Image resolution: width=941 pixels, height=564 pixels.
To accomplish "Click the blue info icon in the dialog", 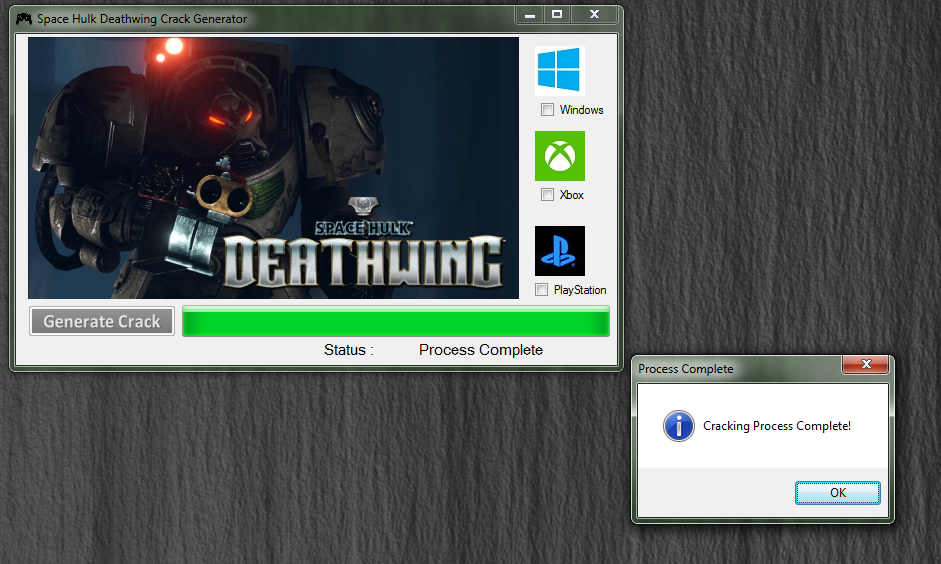I will (x=679, y=426).
